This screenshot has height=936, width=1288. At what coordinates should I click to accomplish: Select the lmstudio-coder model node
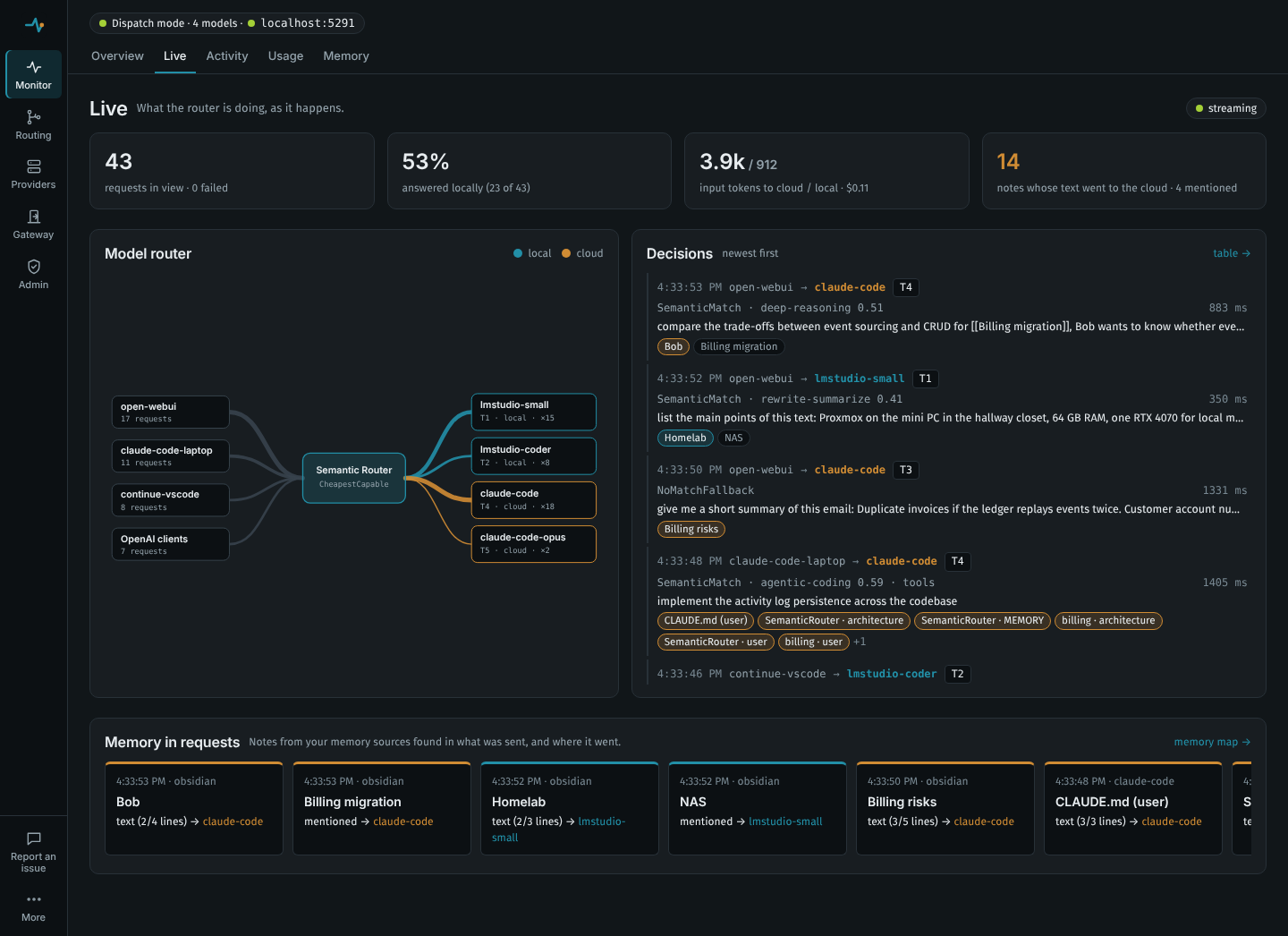click(x=533, y=455)
